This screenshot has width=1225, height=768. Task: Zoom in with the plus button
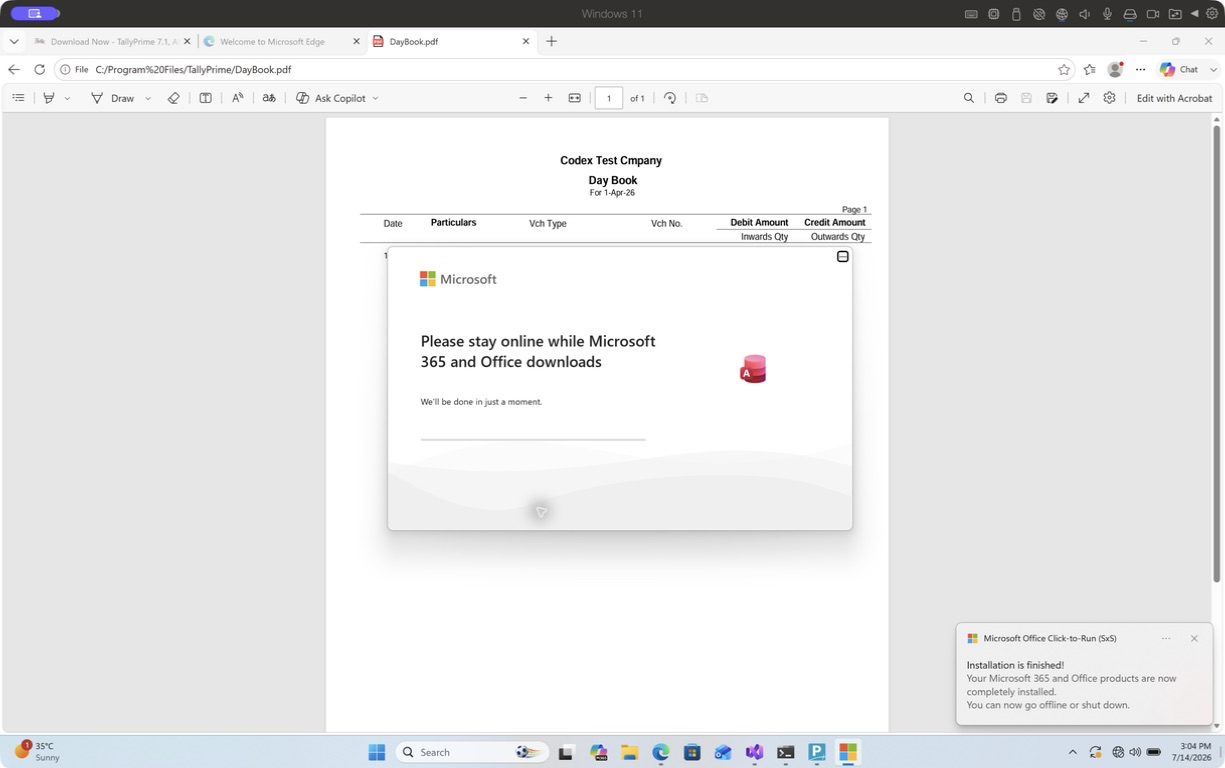tap(548, 98)
